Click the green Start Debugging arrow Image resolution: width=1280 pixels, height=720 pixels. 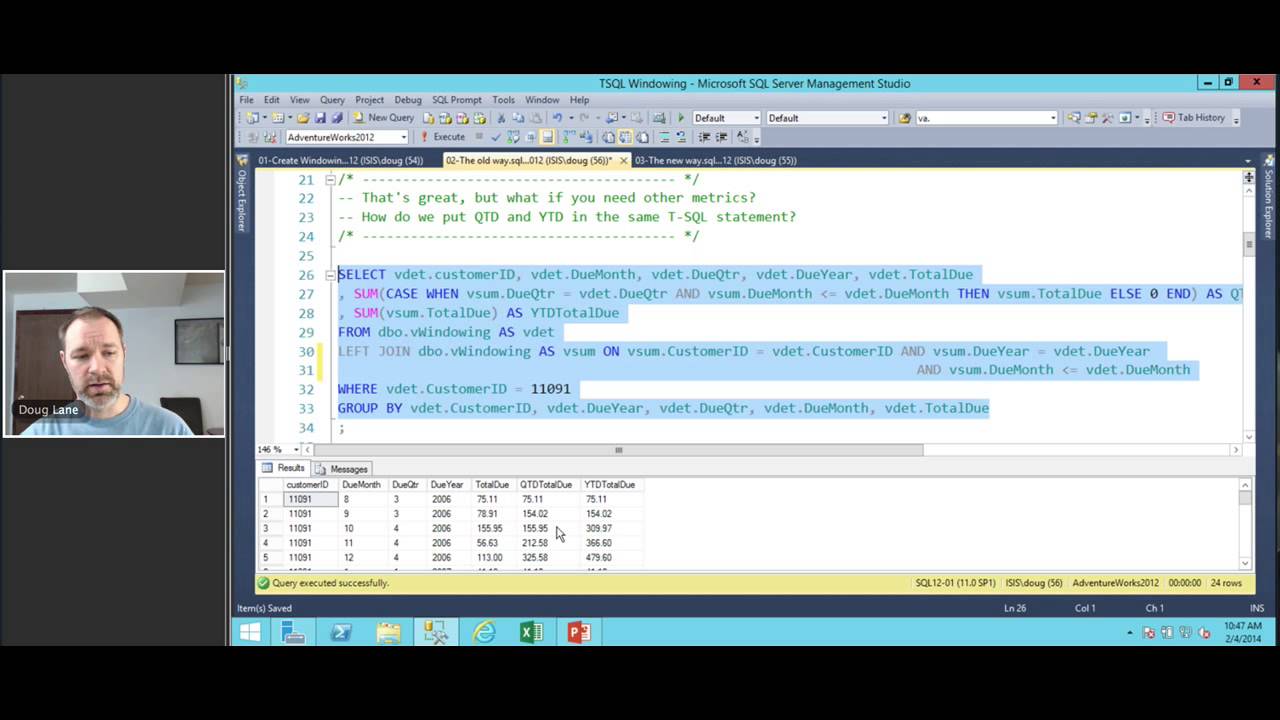[680, 117]
